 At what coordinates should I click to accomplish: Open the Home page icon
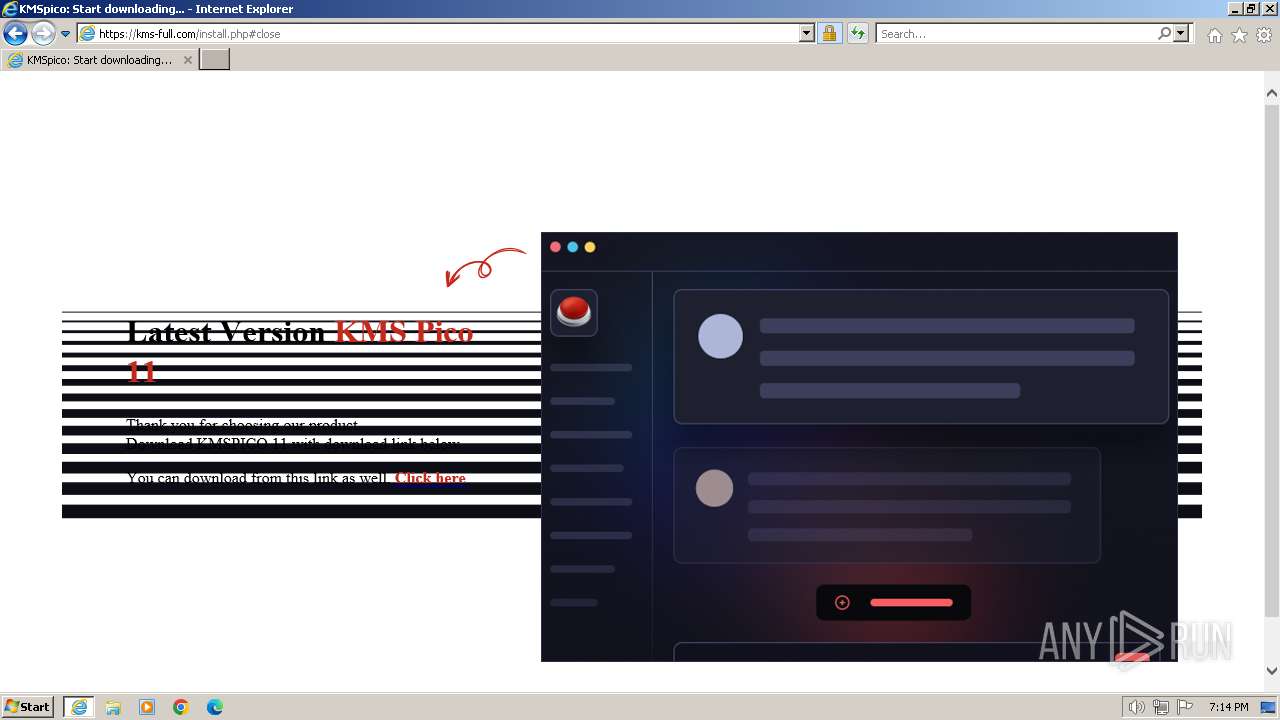(1214, 35)
